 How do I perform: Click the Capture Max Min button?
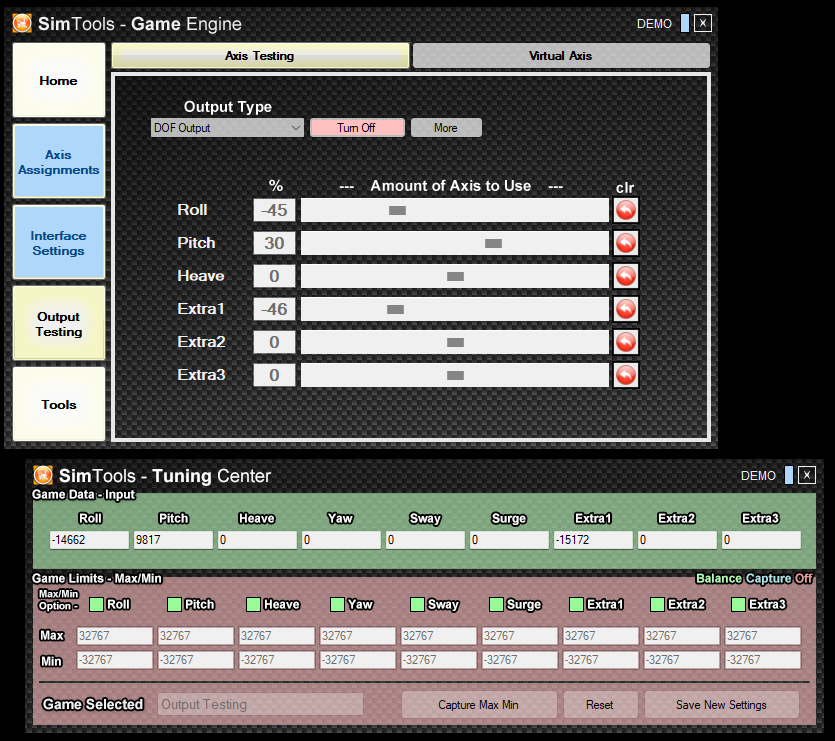click(478, 705)
